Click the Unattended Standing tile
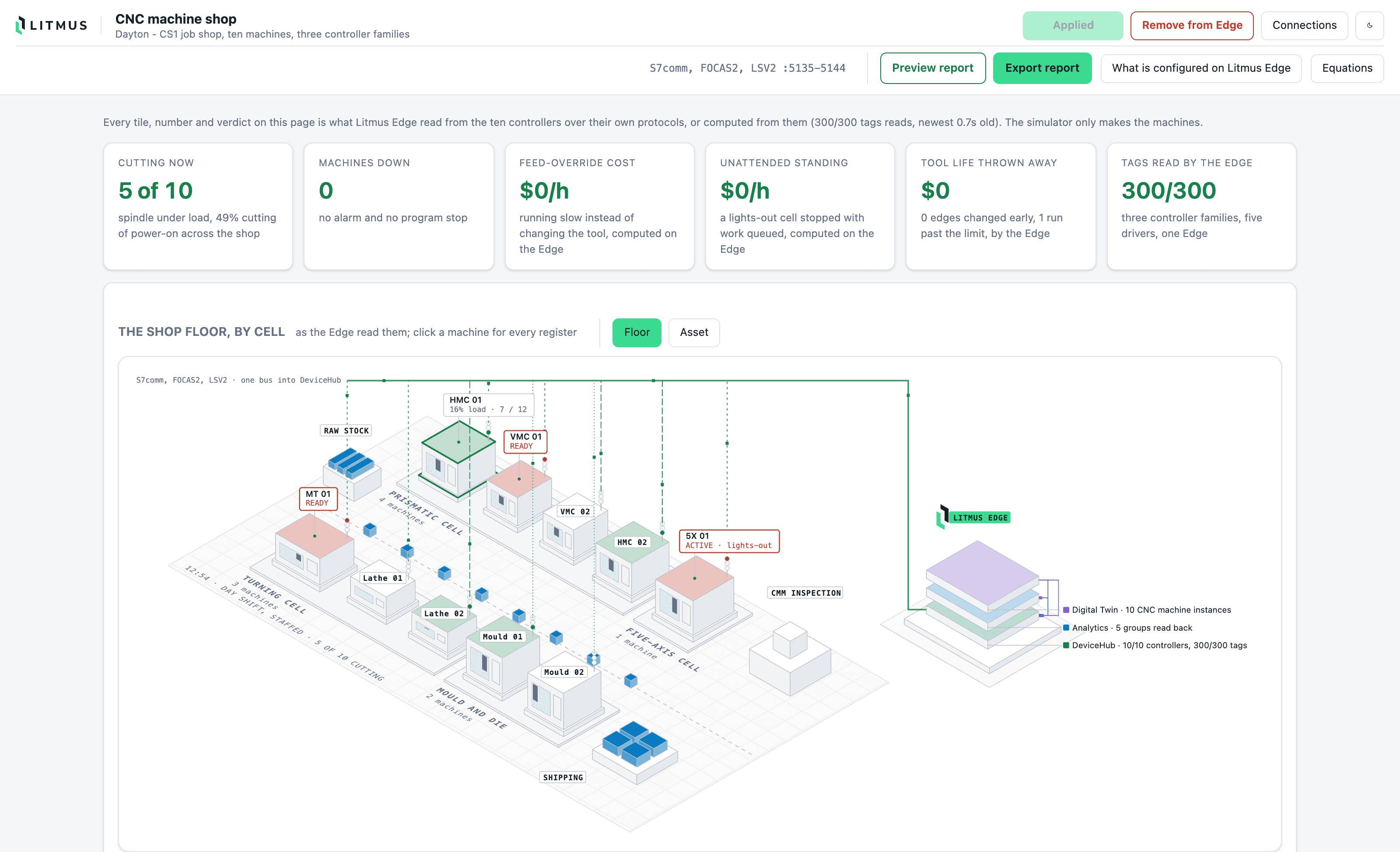This screenshot has height=852, width=1400. (x=799, y=206)
